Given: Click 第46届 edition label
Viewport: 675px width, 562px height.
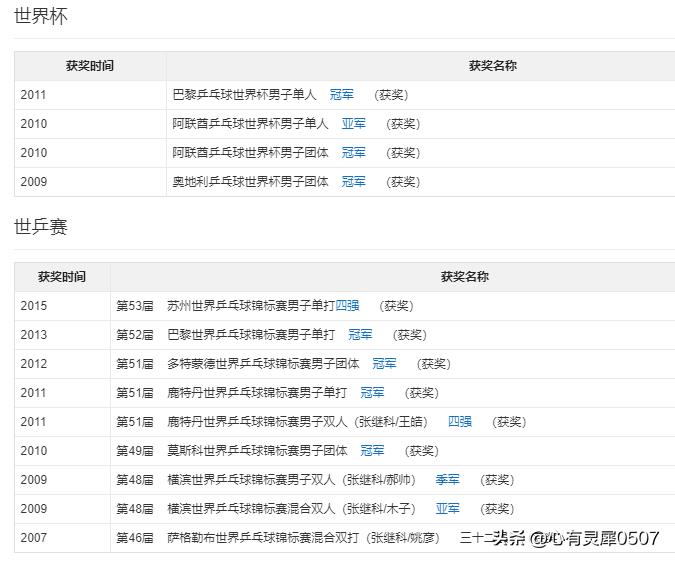Looking at the screenshot, I should pos(135,538).
